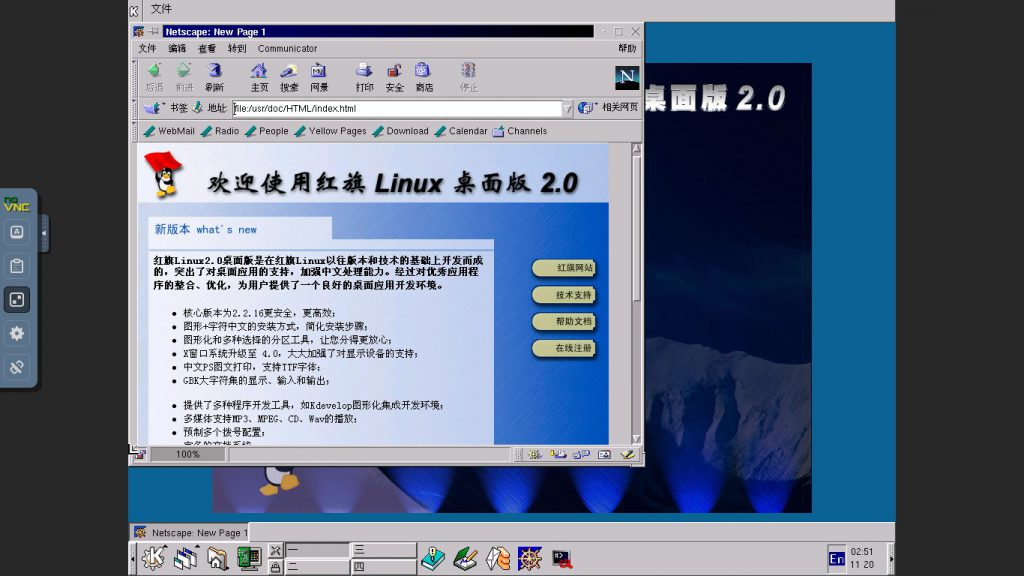Click the My Netscape (网景) icon
Image resolution: width=1024 pixels, height=576 pixels.
tap(319, 77)
